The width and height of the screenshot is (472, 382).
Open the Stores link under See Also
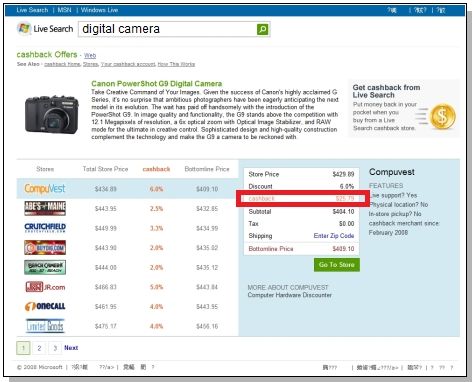click(x=90, y=64)
